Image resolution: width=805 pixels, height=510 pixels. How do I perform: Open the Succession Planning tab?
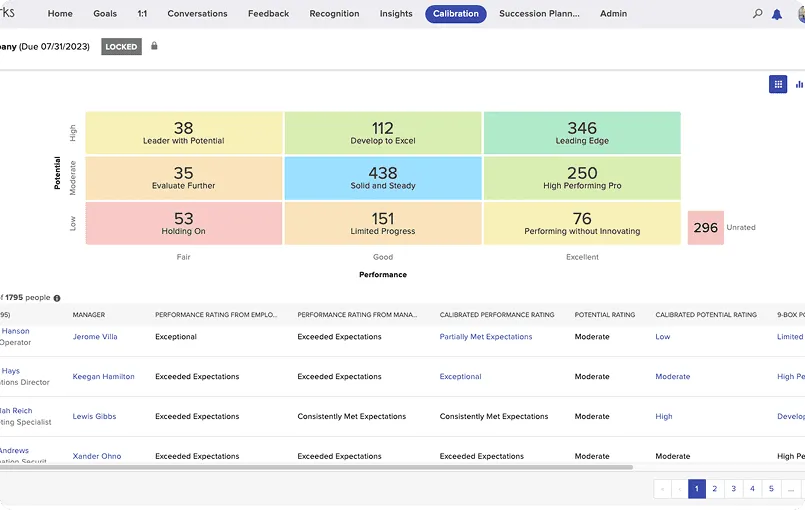(x=539, y=14)
